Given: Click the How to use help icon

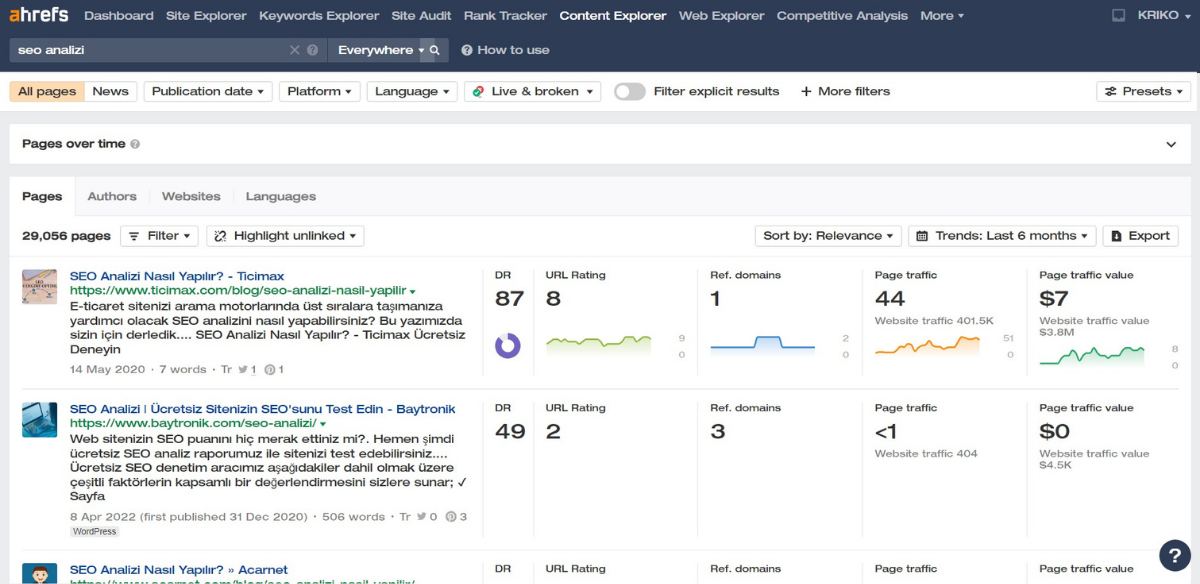Looking at the screenshot, I should (x=467, y=50).
